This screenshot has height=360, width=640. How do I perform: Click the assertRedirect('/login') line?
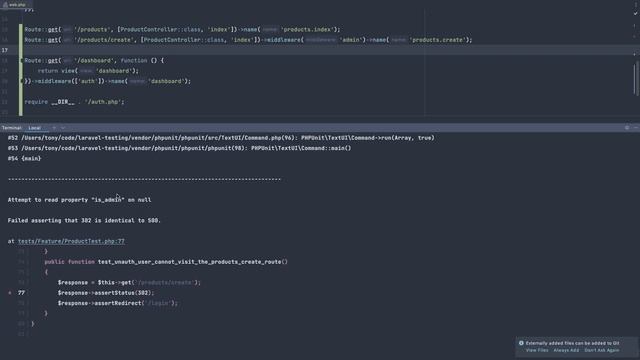point(118,303)
